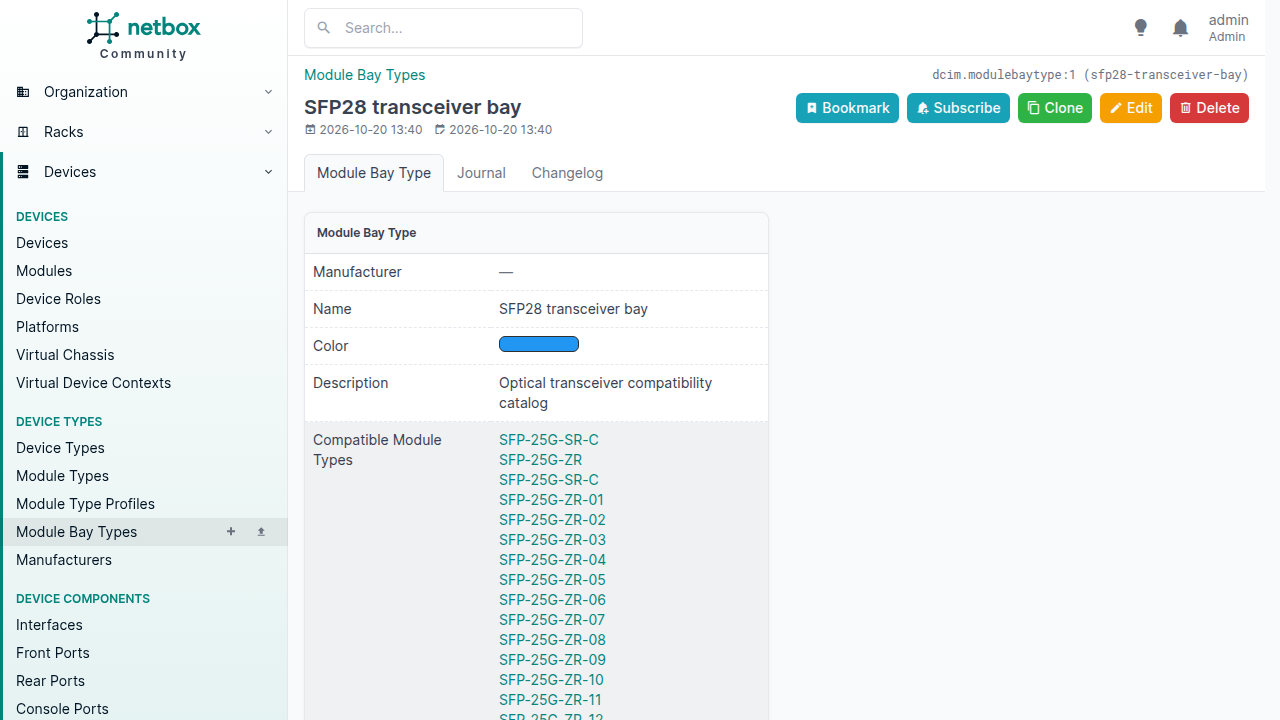1280x720 pixels.
Task: Select the Module Bay Type tab
Action: click(374, 173)
